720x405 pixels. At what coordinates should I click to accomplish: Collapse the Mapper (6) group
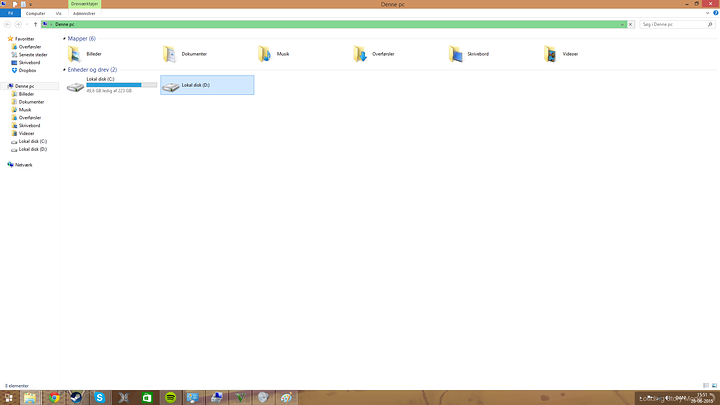pos(64,39)
